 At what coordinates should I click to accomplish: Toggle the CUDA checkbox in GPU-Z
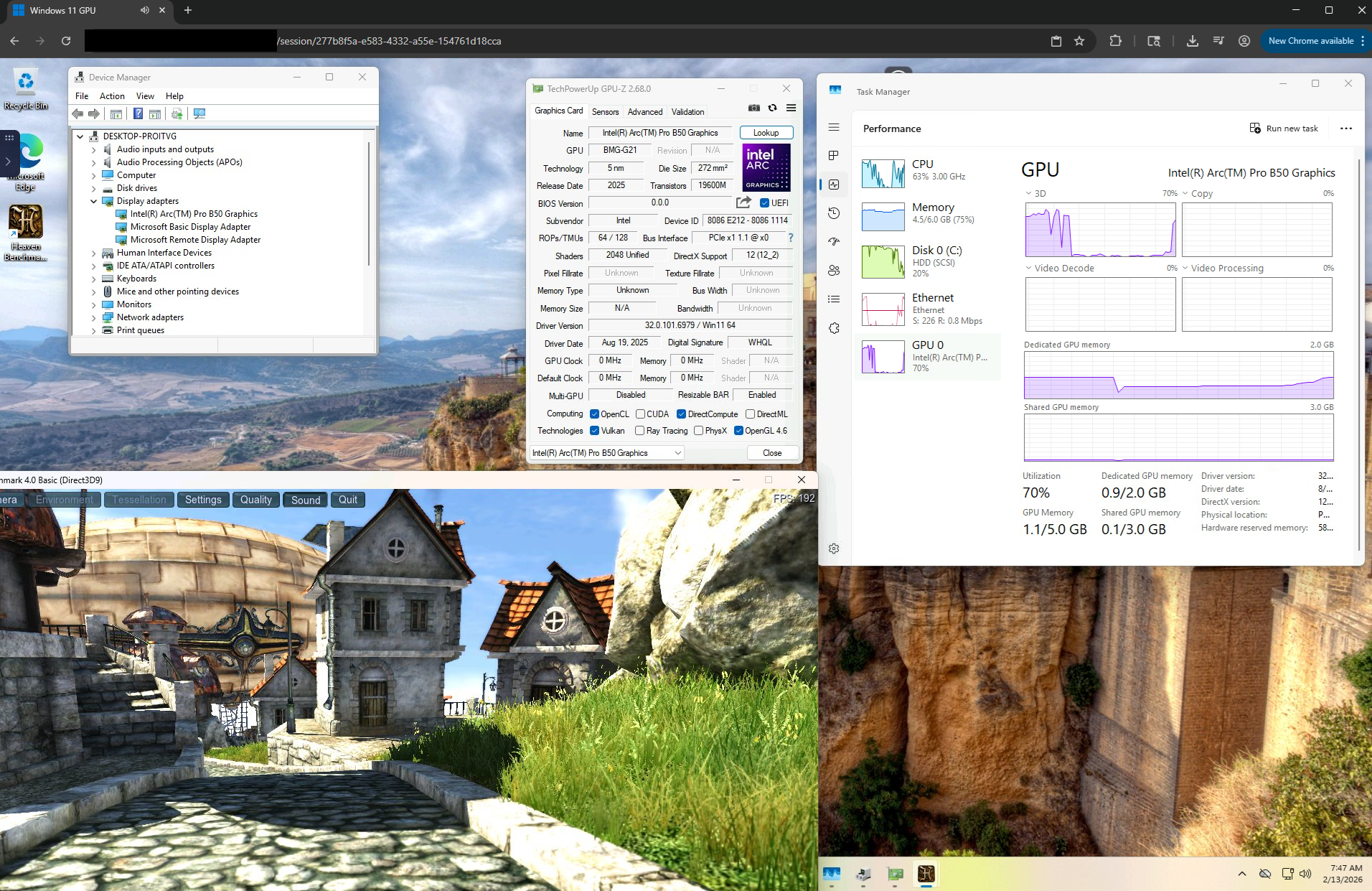click(x=640, y=414)
